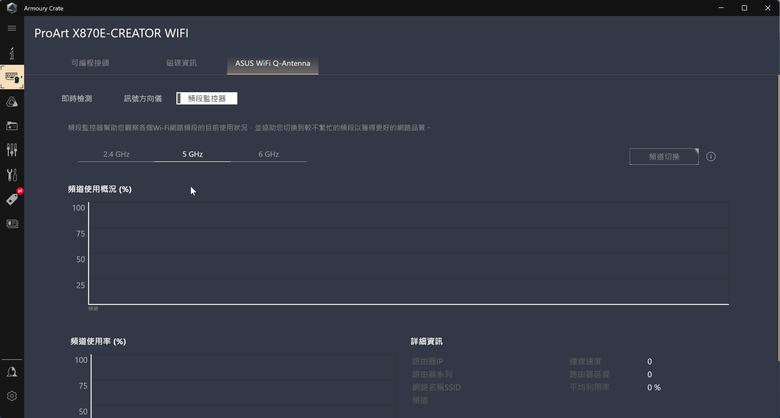This screenshot has height=418, width=780.
Task: Open the price tag deals icon
Action: (12, 199)
